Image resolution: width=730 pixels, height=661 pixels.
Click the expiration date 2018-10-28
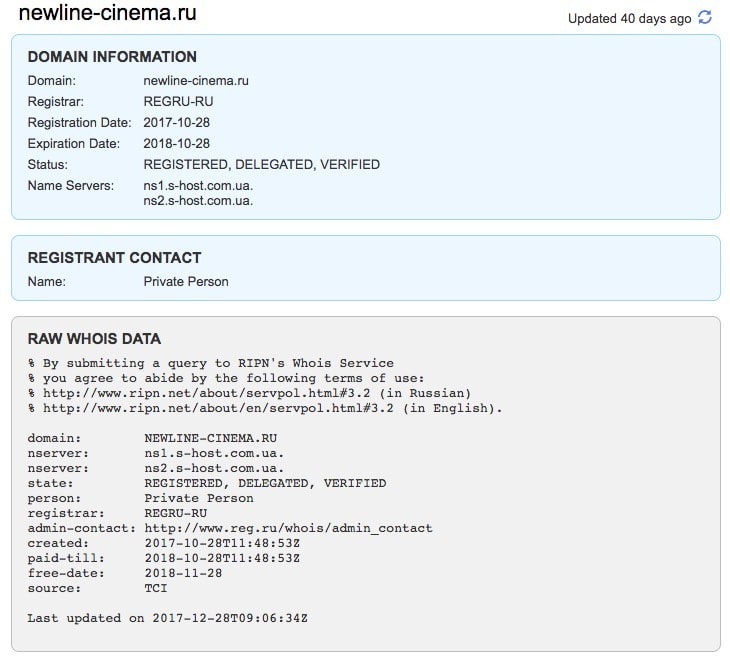click(x=176, y=143)
